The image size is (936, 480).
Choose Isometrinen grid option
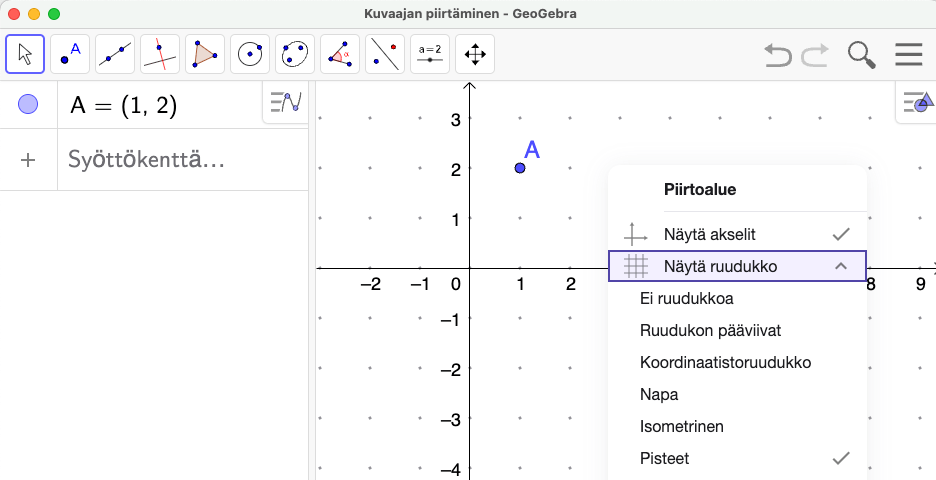coord(737,427)
